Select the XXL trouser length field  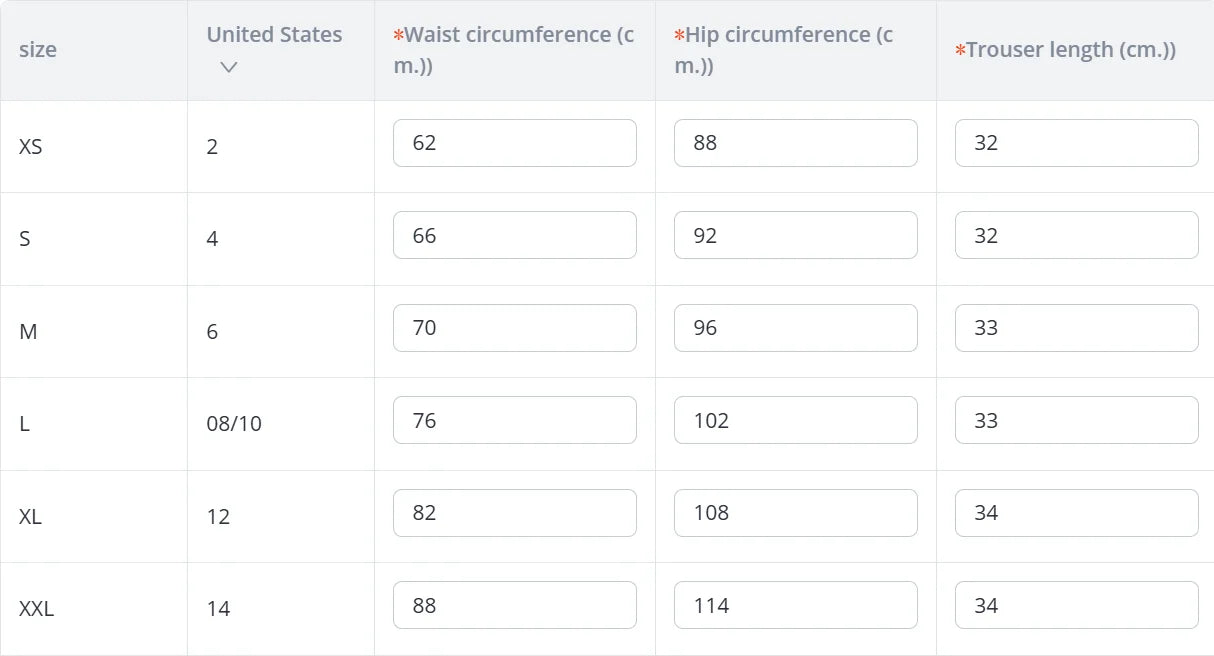coord(1076,605)
